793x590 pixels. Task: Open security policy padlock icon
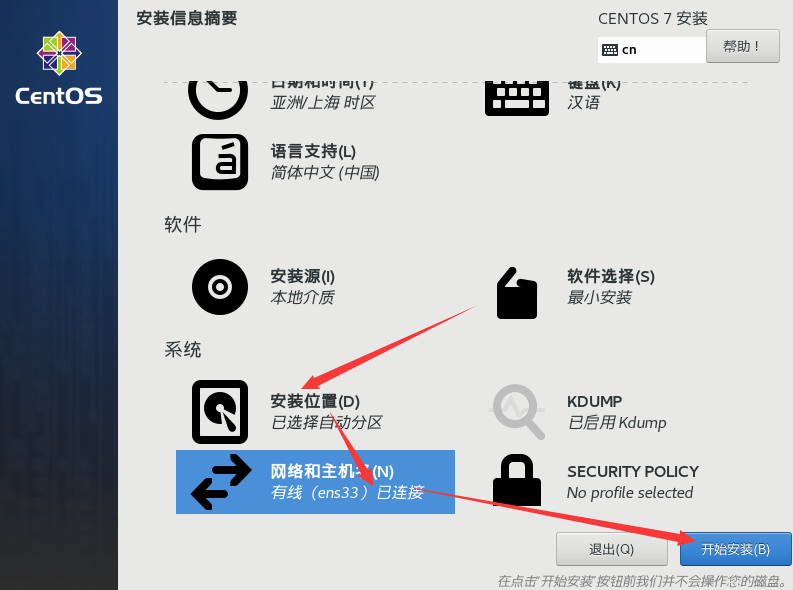517,480
